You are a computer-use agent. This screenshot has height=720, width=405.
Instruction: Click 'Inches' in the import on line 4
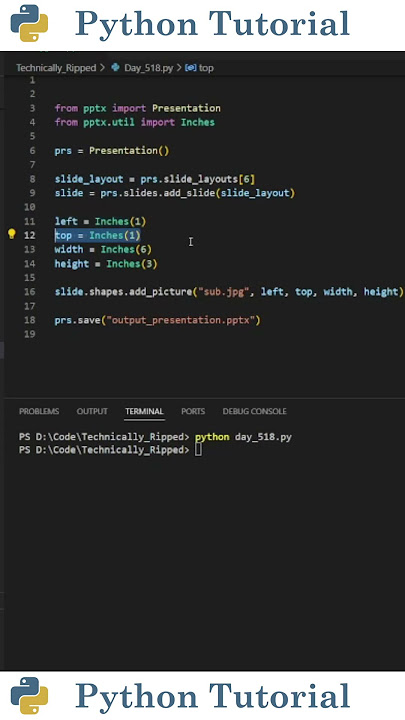click(x=197, y=122)
